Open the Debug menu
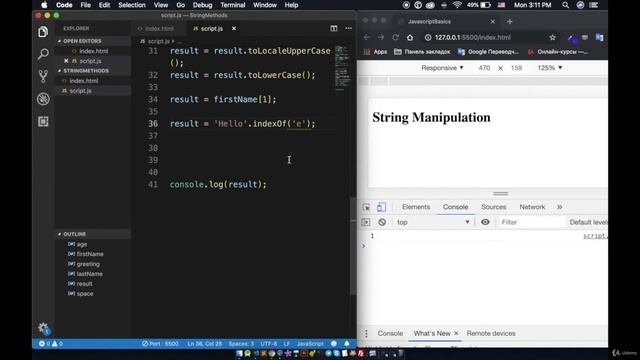This screenshot has height=360, width=640. click(x=202, y=5)
